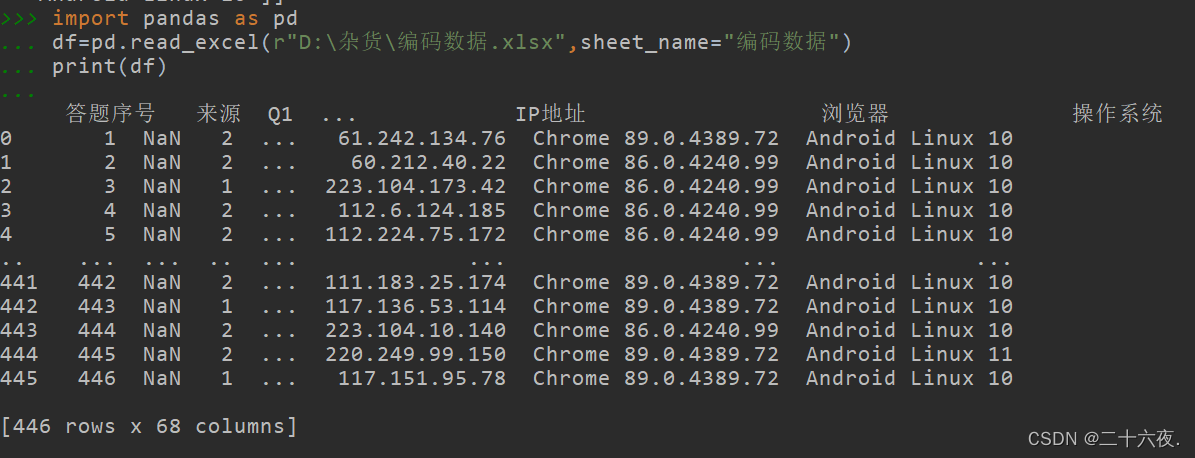Click IP address 60.212.40.22
This screenshot has width=1195, height=458.
[x=428, y=162]
